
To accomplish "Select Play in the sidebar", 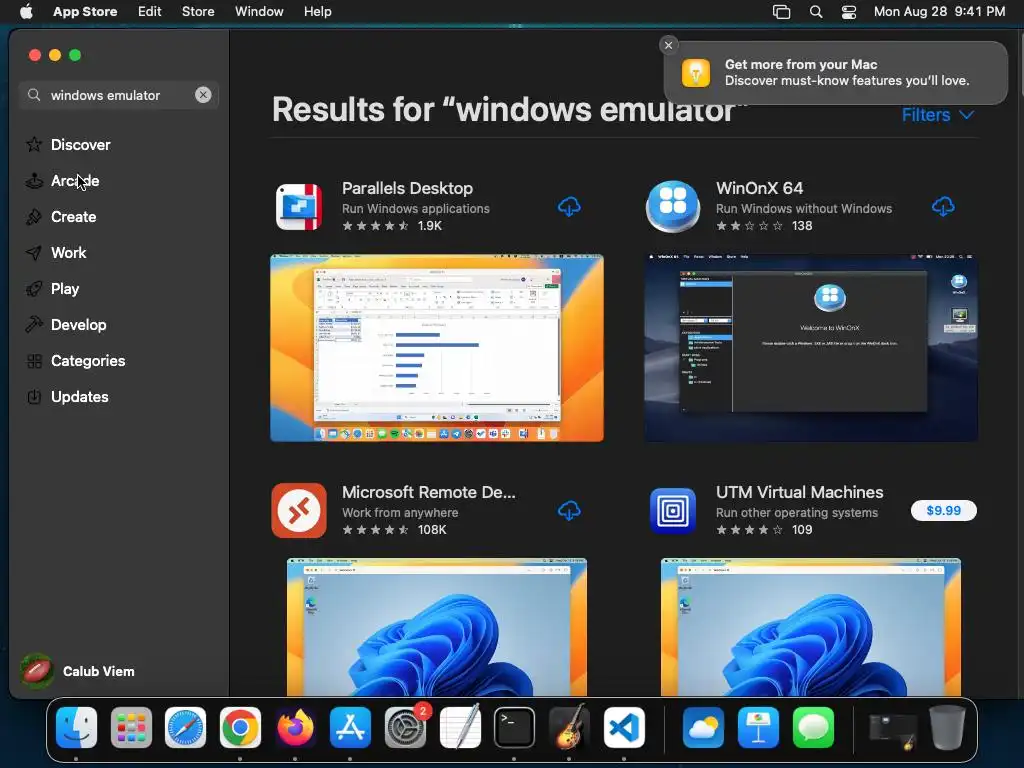I will pyautogui.click(x=65, y=288).
